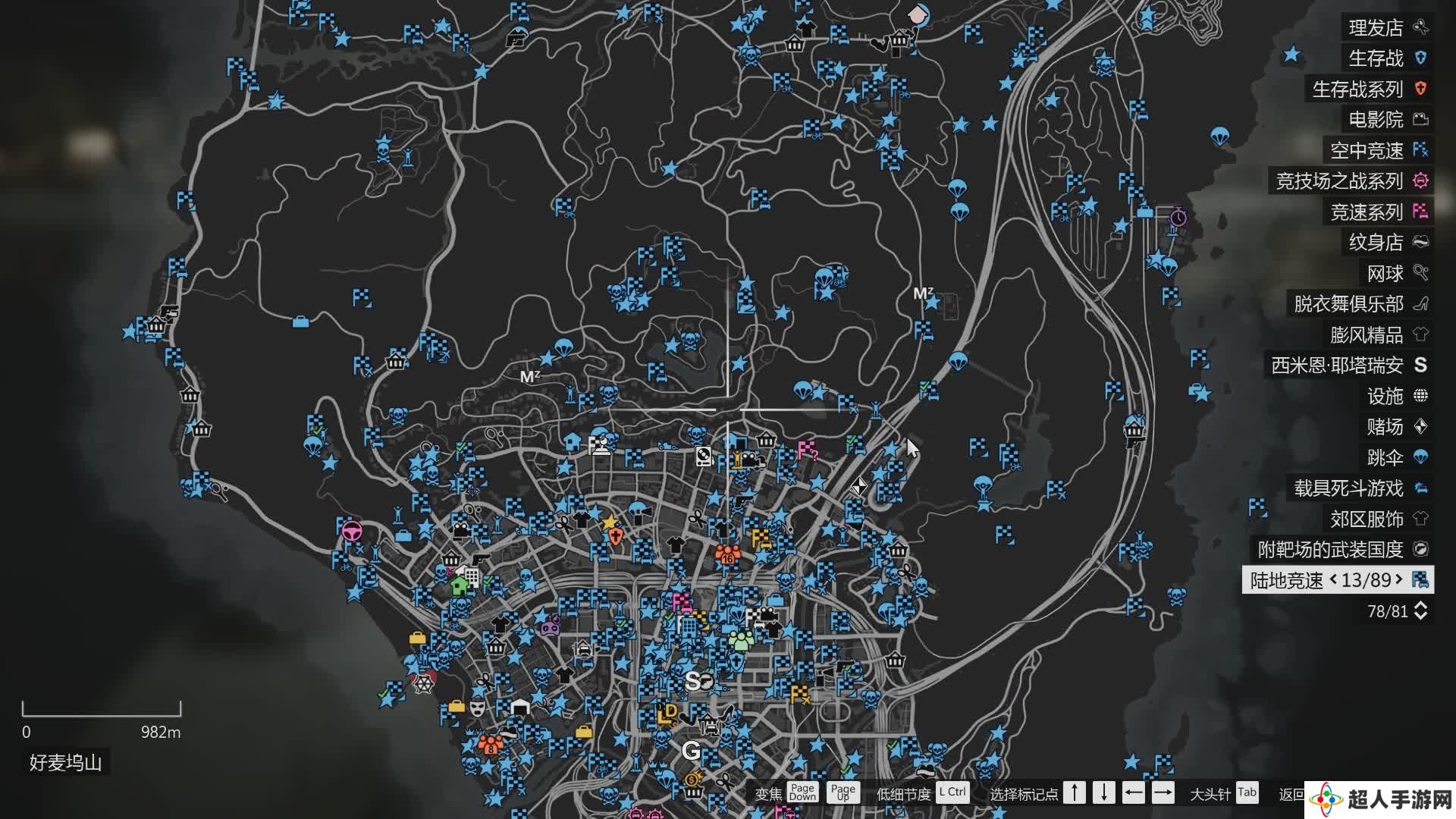Screen dimensions: 1456x819
Task: Choose 膨风精品 from the legend
Action: point(1379,334)
